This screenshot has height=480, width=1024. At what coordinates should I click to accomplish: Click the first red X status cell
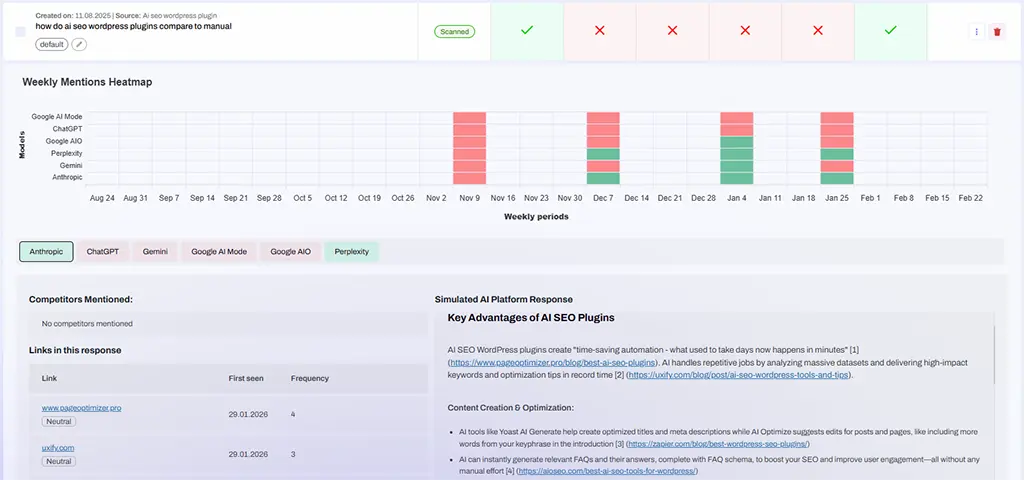(600, 31)
